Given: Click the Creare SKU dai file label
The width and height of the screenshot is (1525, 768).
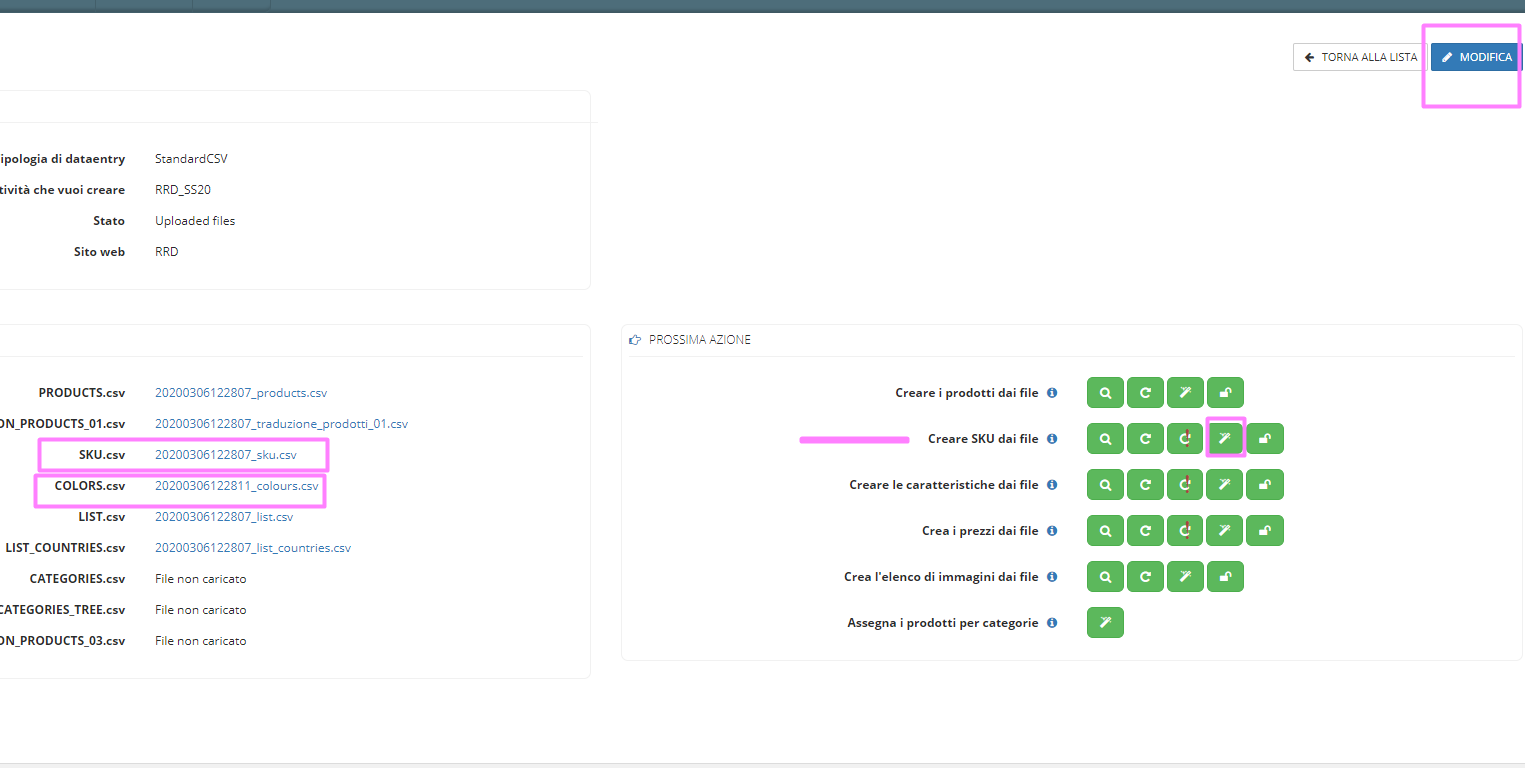Looking at the screenshot, I should point(983,439).
